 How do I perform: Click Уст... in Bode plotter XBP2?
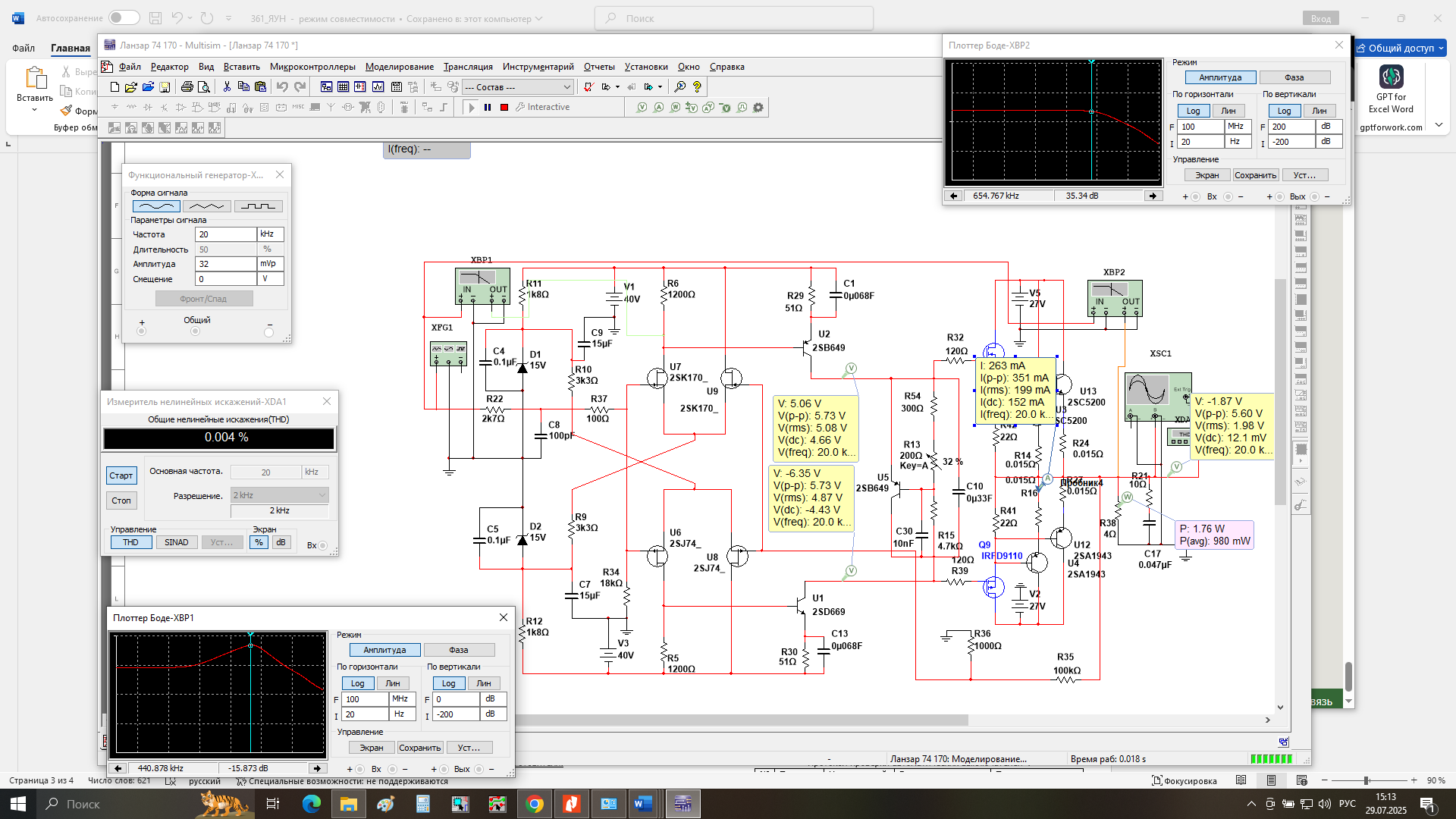click(1305, 175)
